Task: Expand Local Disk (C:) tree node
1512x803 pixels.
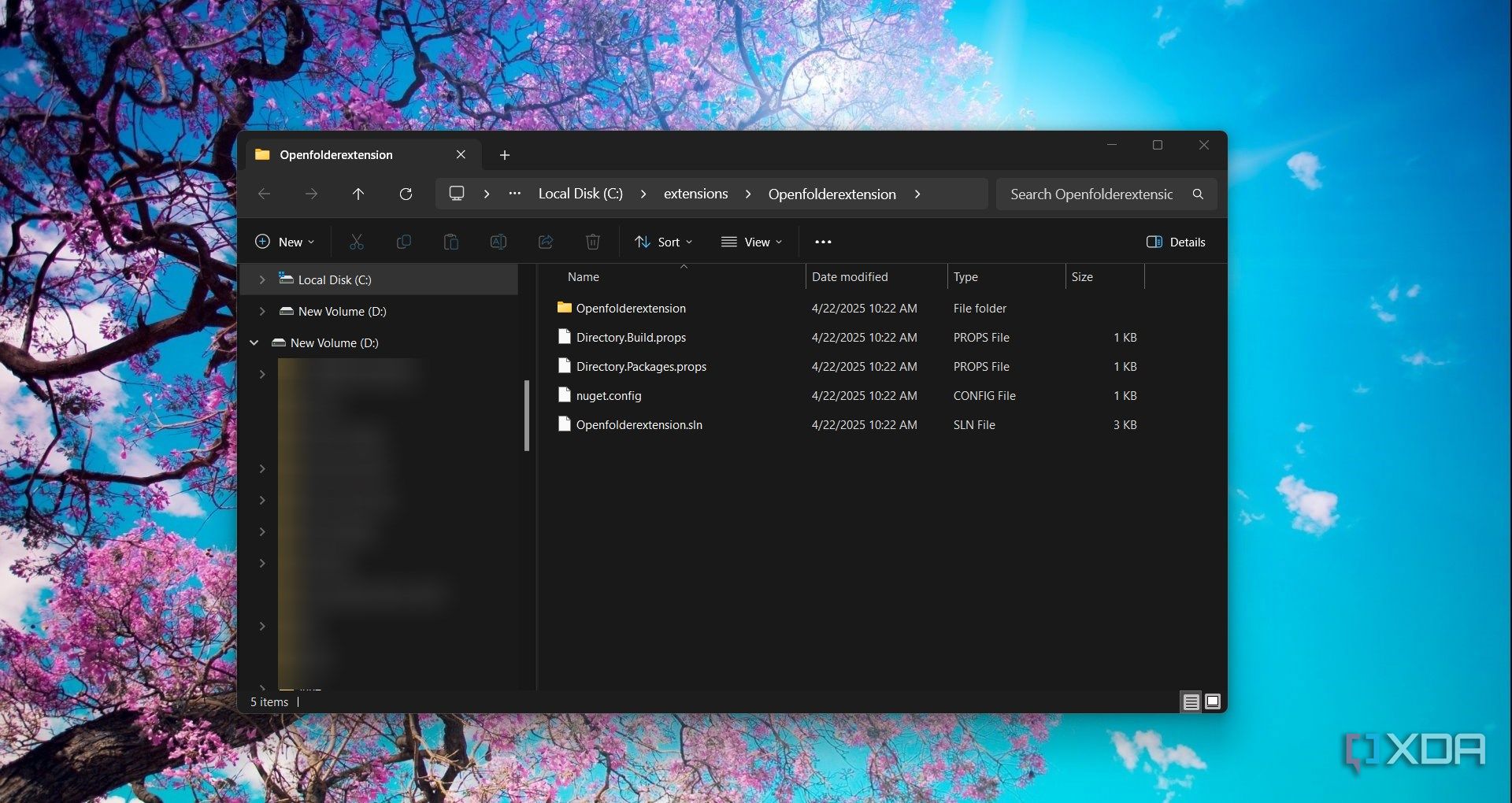Action: pos(262,279)
